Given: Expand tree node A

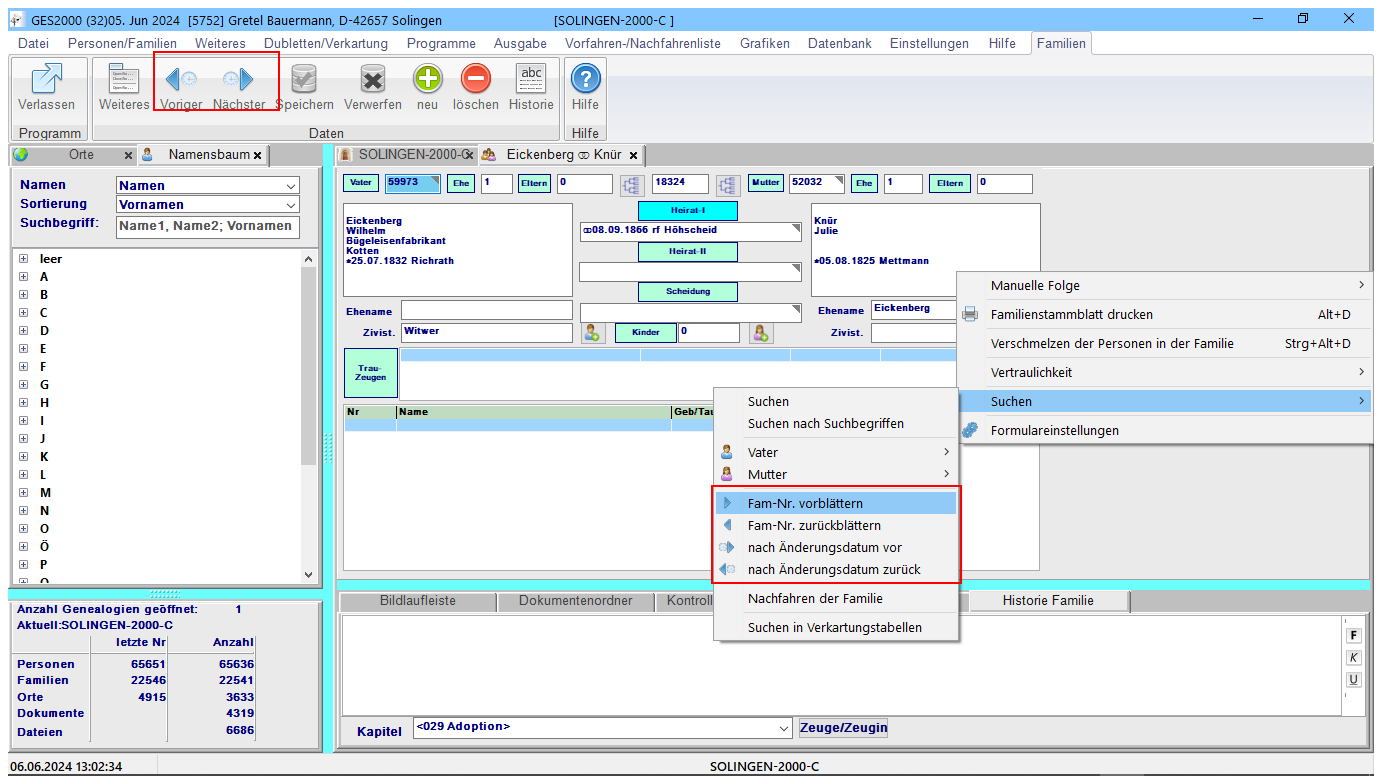Looking at the screenshot, I should pos(23,277).
